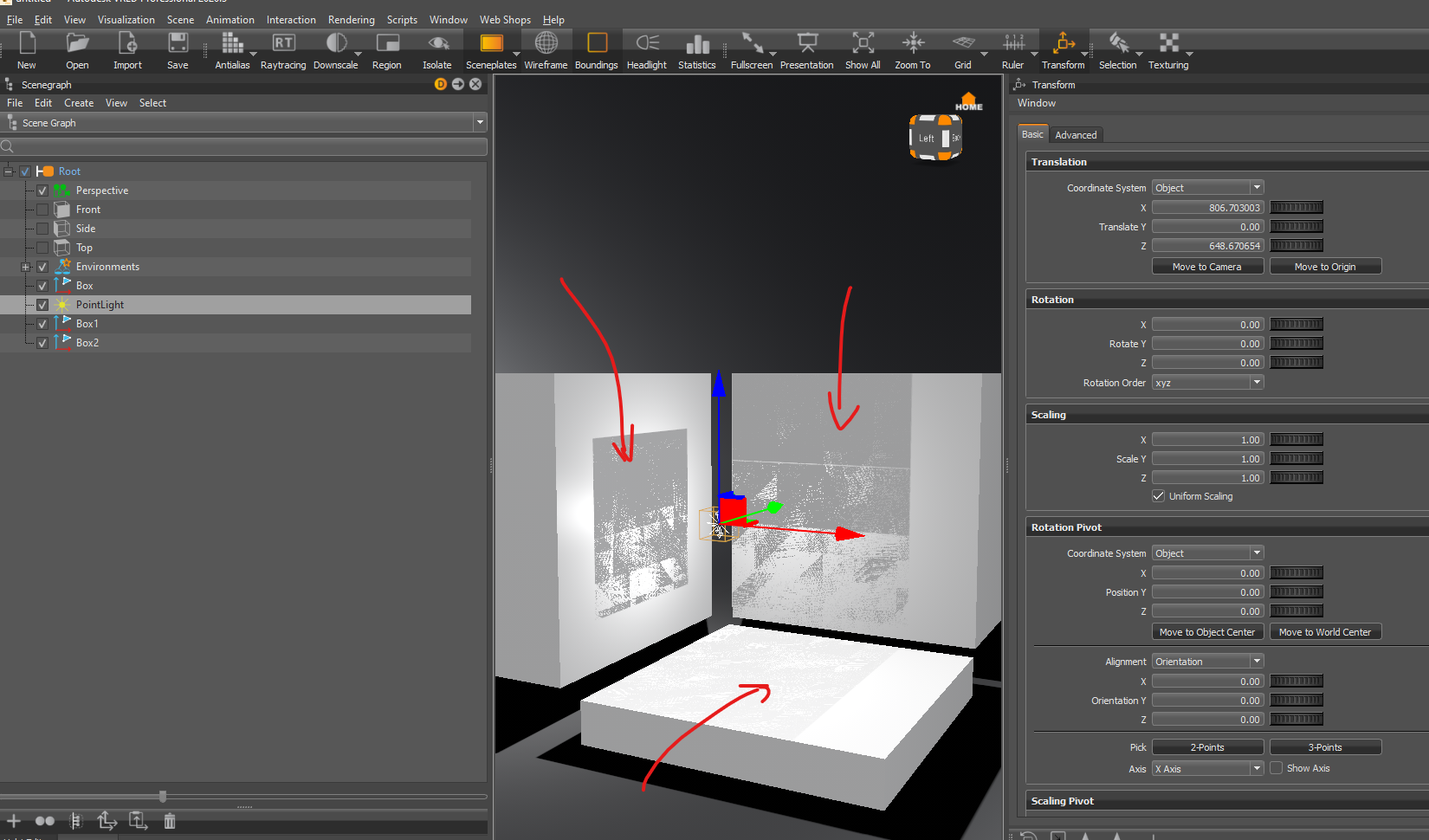Click the Raytracing toolbar icon

283,42
